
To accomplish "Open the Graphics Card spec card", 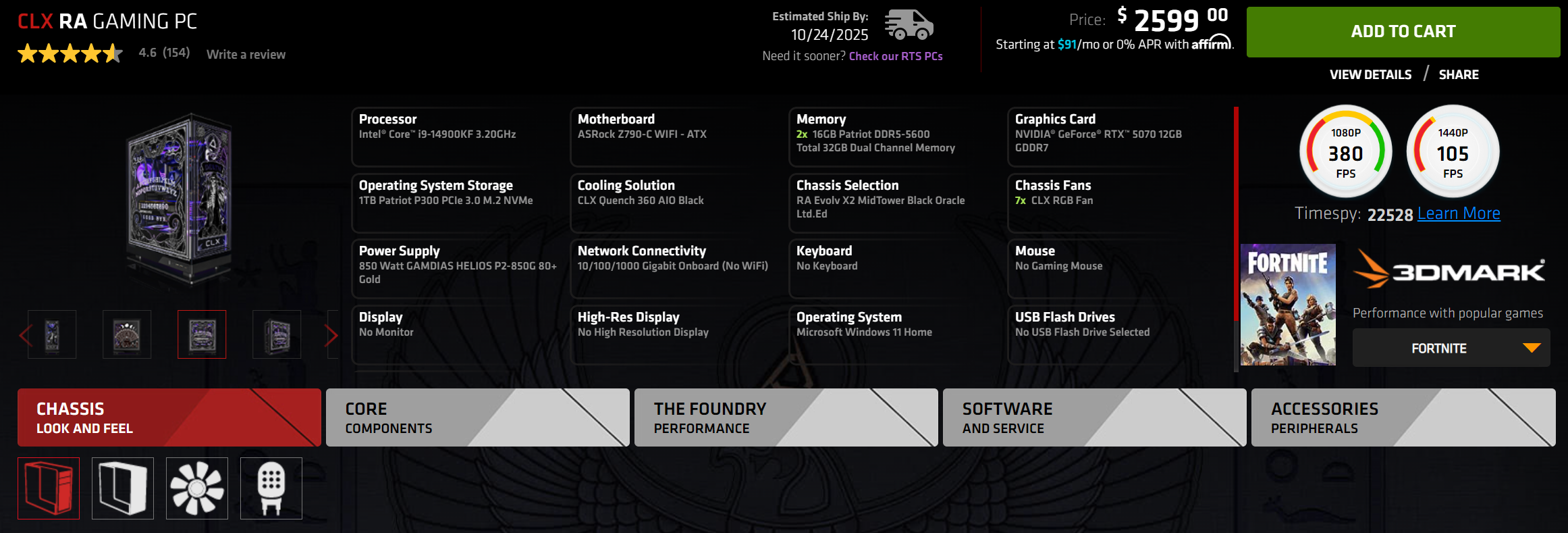I will 1113,136.
